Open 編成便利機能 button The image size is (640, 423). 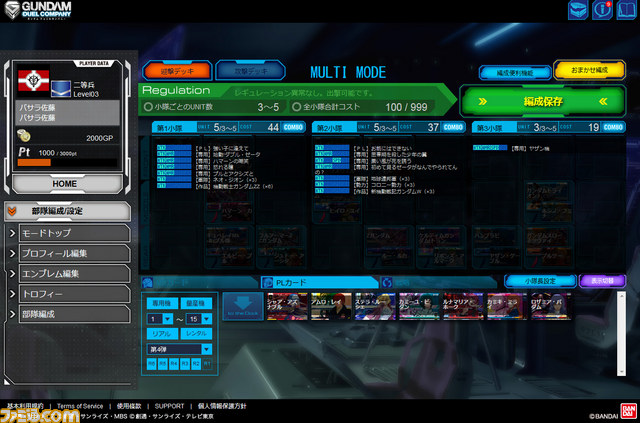click(x=515, y=73)
